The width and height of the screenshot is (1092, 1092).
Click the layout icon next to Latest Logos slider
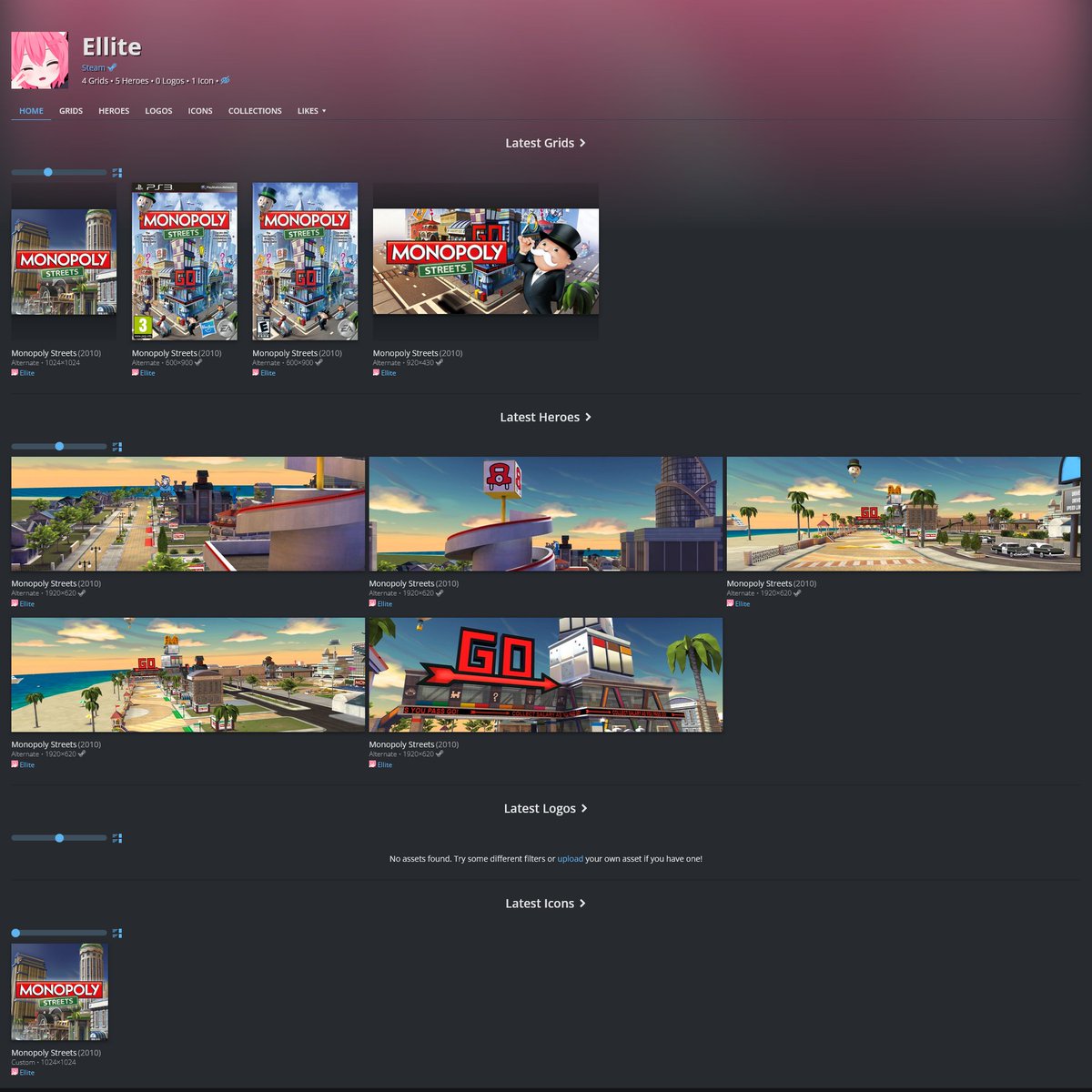(x=116, y=838)
